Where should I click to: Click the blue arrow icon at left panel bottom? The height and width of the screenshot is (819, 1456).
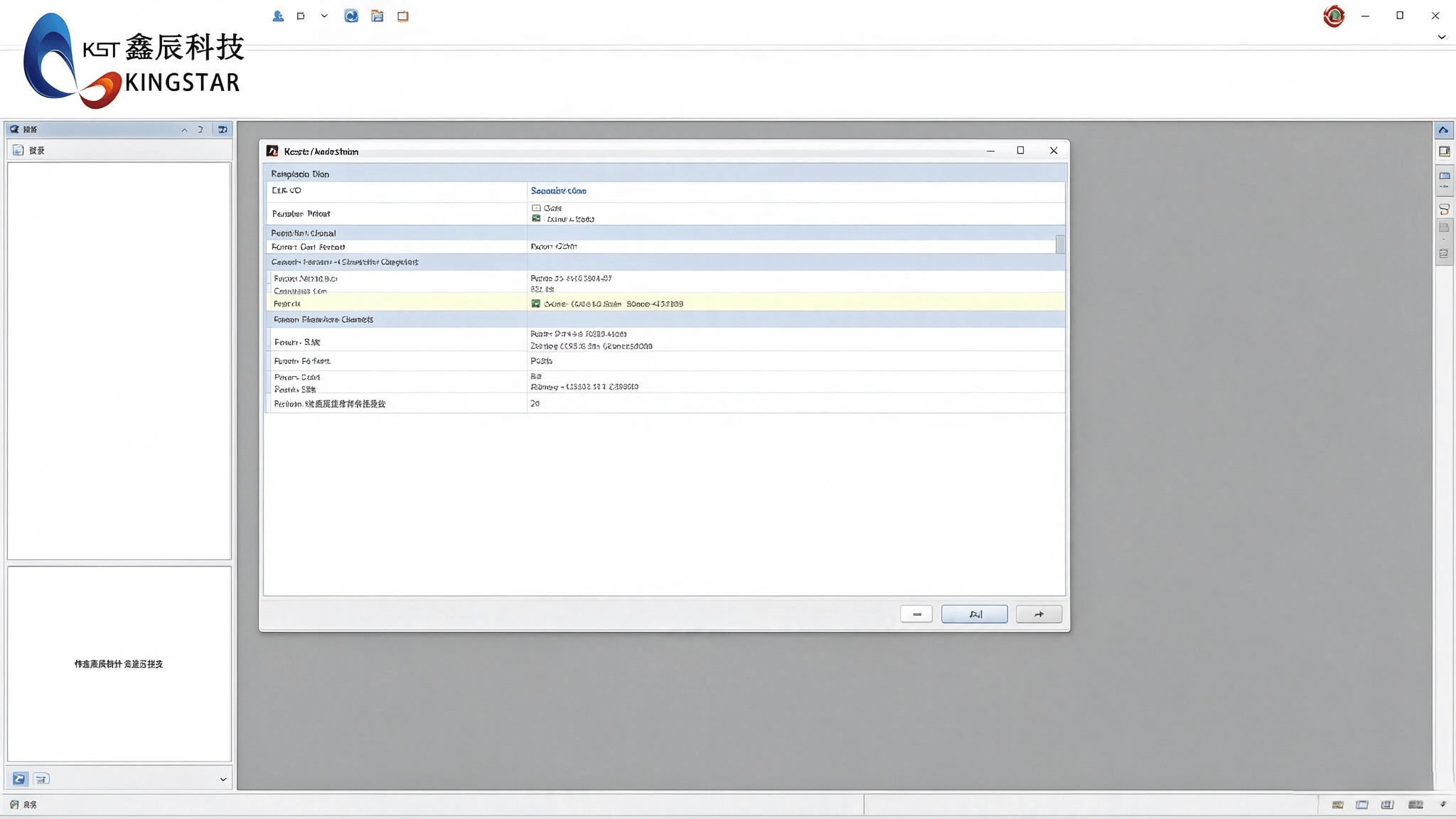20,779
